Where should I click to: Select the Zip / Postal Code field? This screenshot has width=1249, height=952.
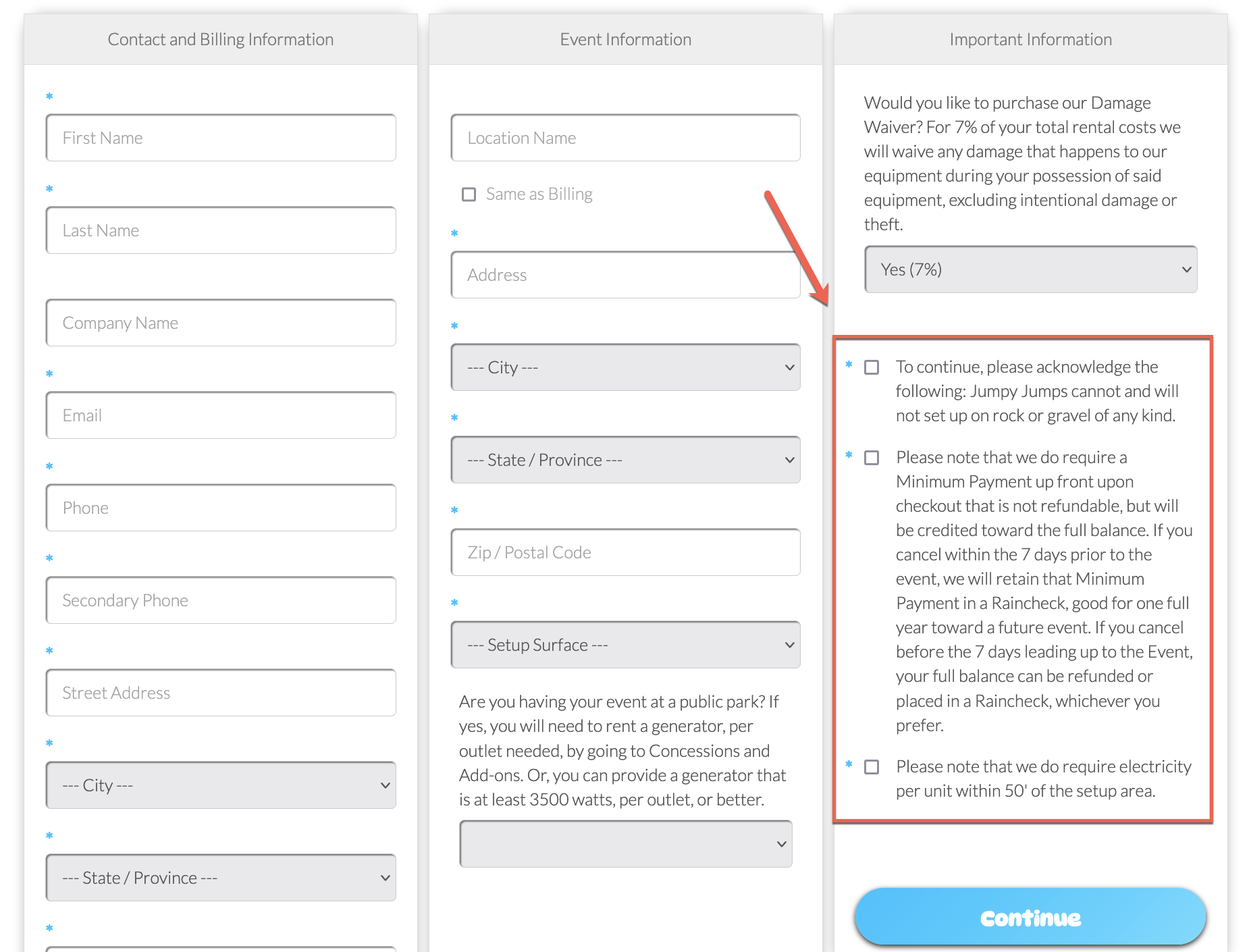tap(625, 552)
